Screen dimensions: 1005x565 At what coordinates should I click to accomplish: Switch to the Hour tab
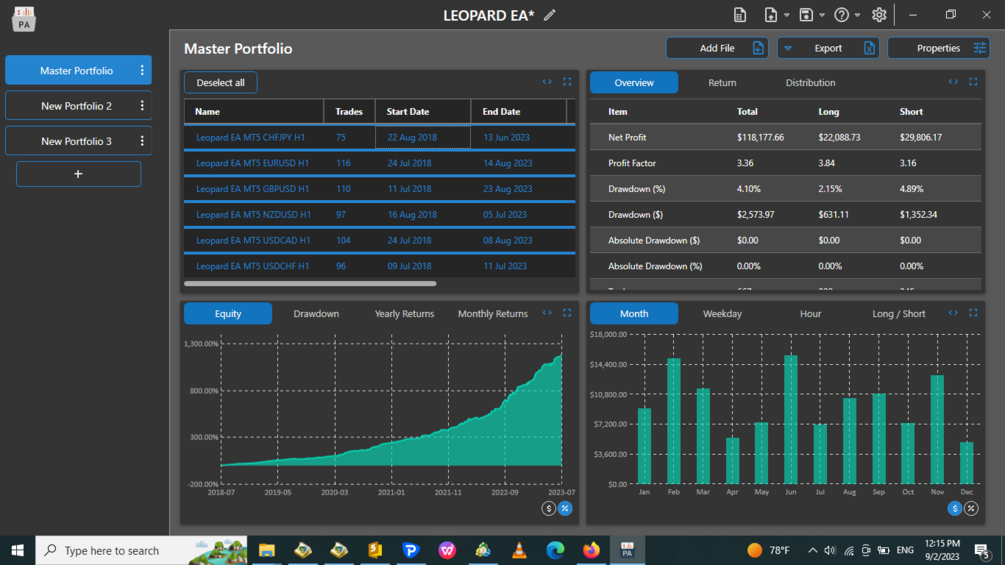coord(810,313)
